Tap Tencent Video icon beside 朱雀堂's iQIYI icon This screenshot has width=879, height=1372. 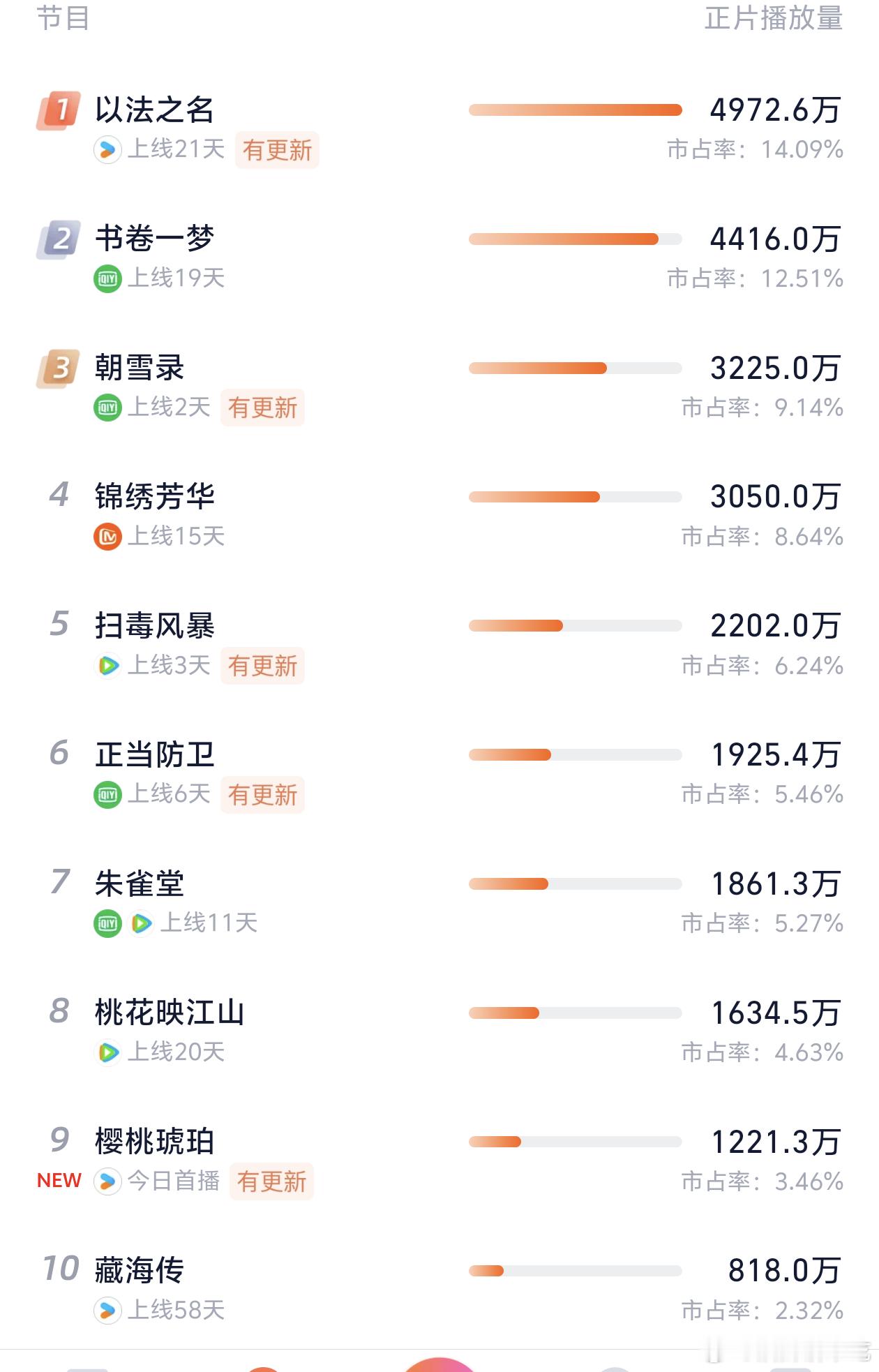pos(141,924)
